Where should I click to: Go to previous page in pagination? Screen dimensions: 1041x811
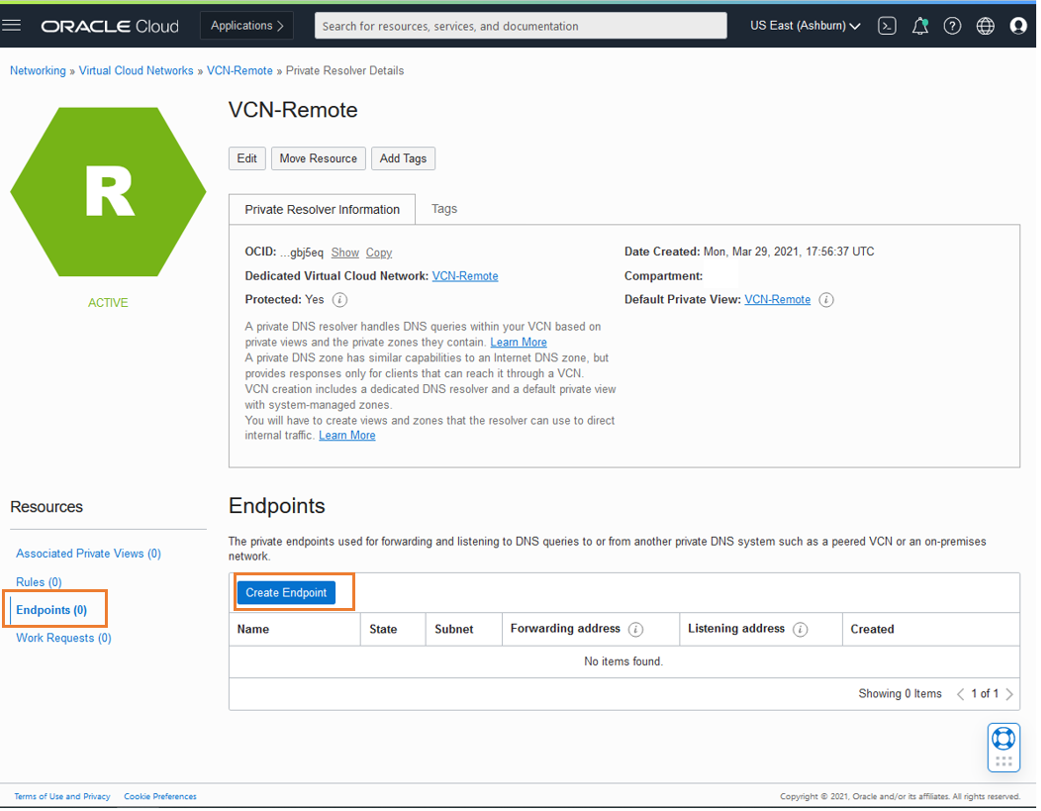(x=960, y=694)
